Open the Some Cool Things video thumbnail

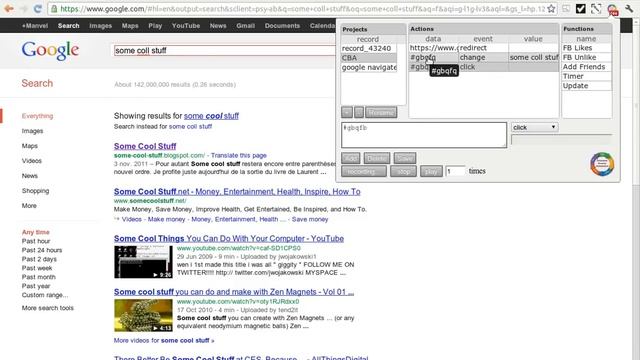pyautogui.click(x=143, y=262)
